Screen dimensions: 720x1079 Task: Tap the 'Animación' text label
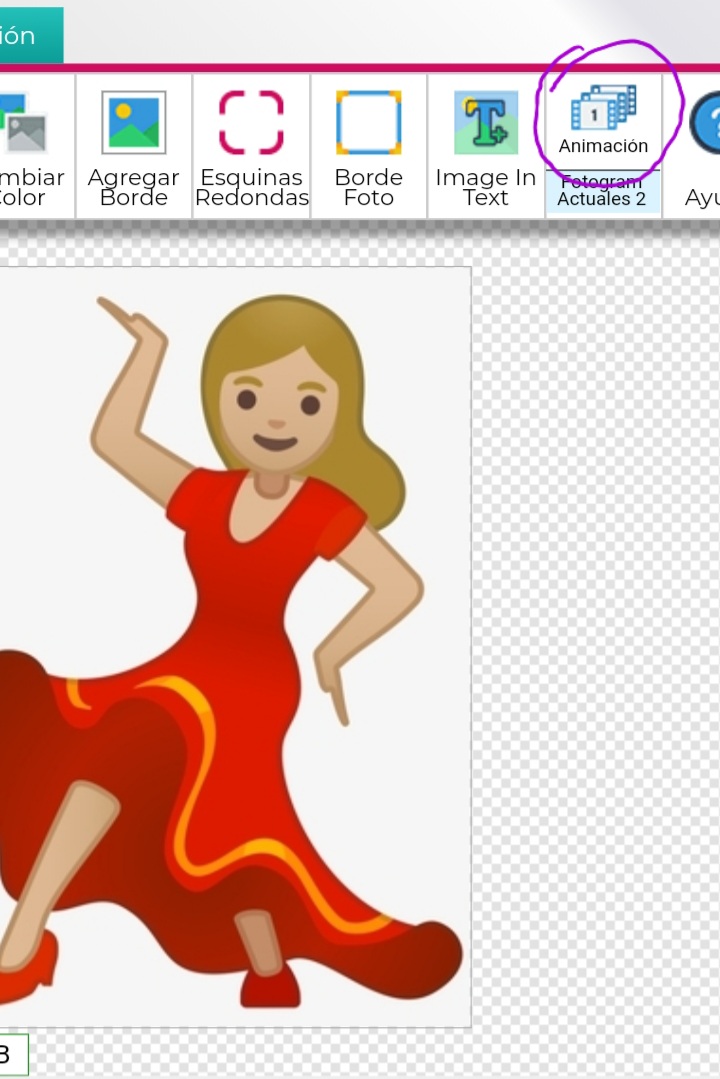pyautogui.click(x=603, y=146)
